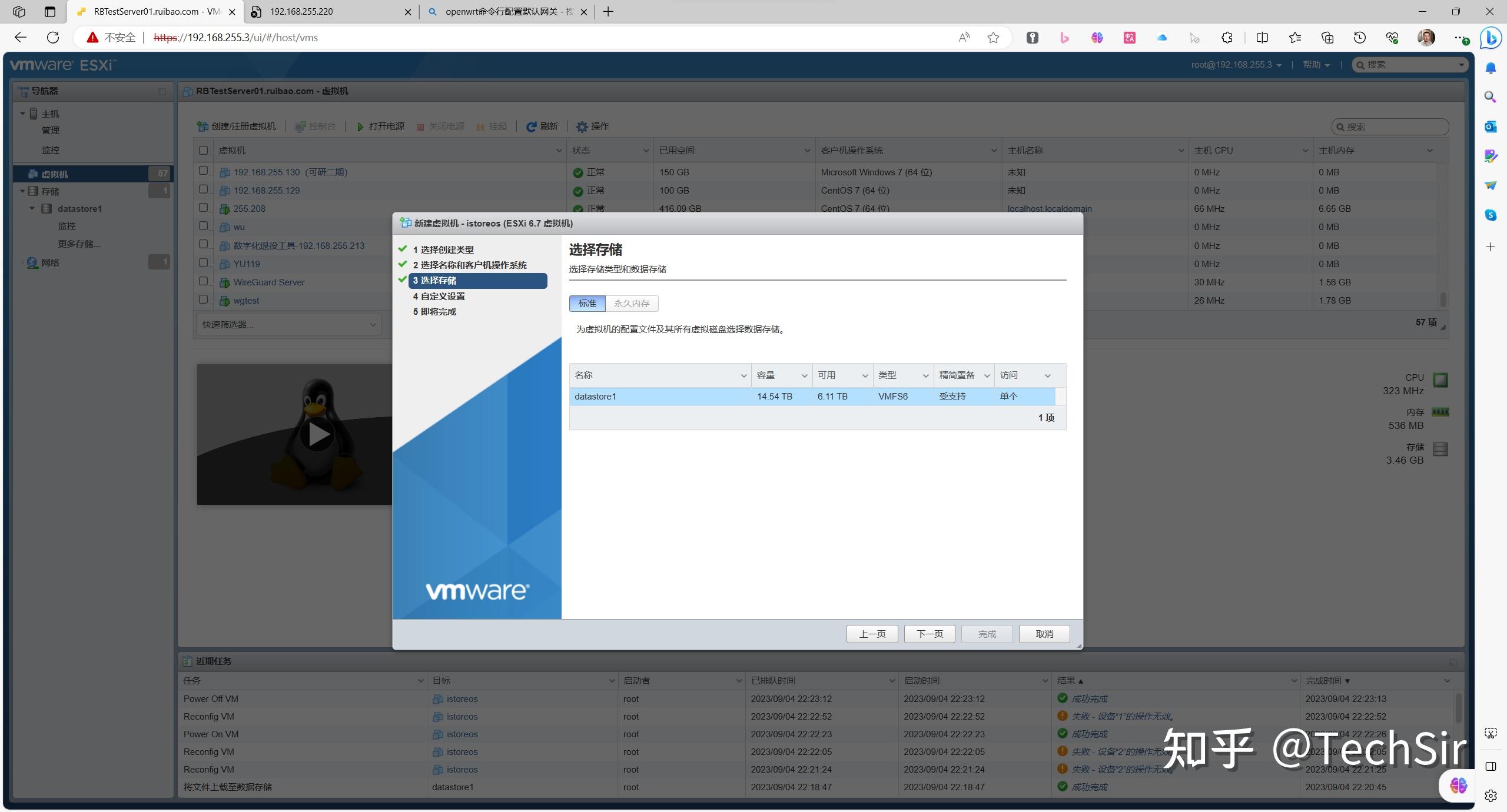Open the quick filter (快速筛选器) dropdown
The image size is (1507, 812).
pyautogui.click(x=288, y=324)
